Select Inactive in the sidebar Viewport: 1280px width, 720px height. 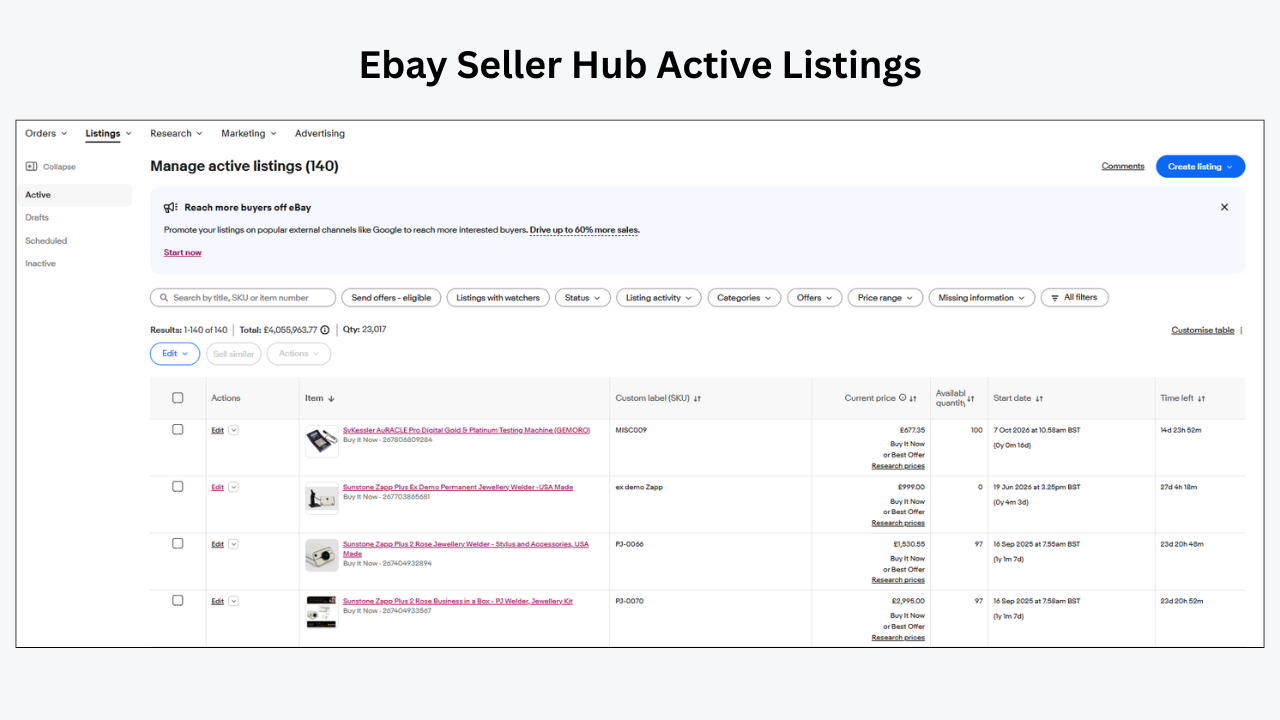(x=41, y=264)
